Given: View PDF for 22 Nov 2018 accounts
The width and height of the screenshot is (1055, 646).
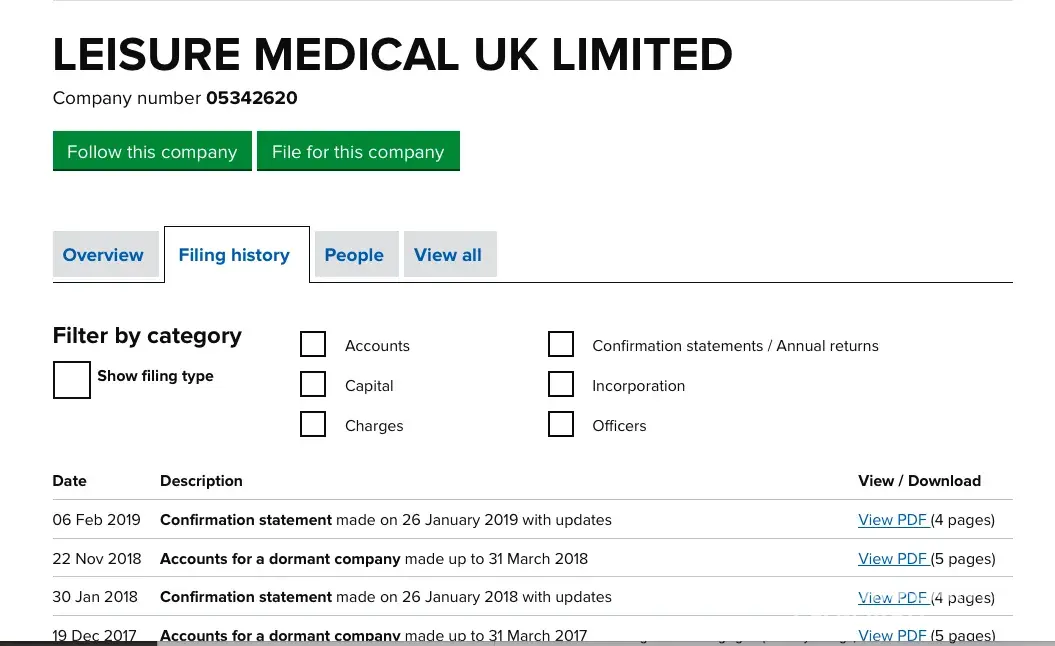Looking at the screenshot, I should click(x=893, y=559).
